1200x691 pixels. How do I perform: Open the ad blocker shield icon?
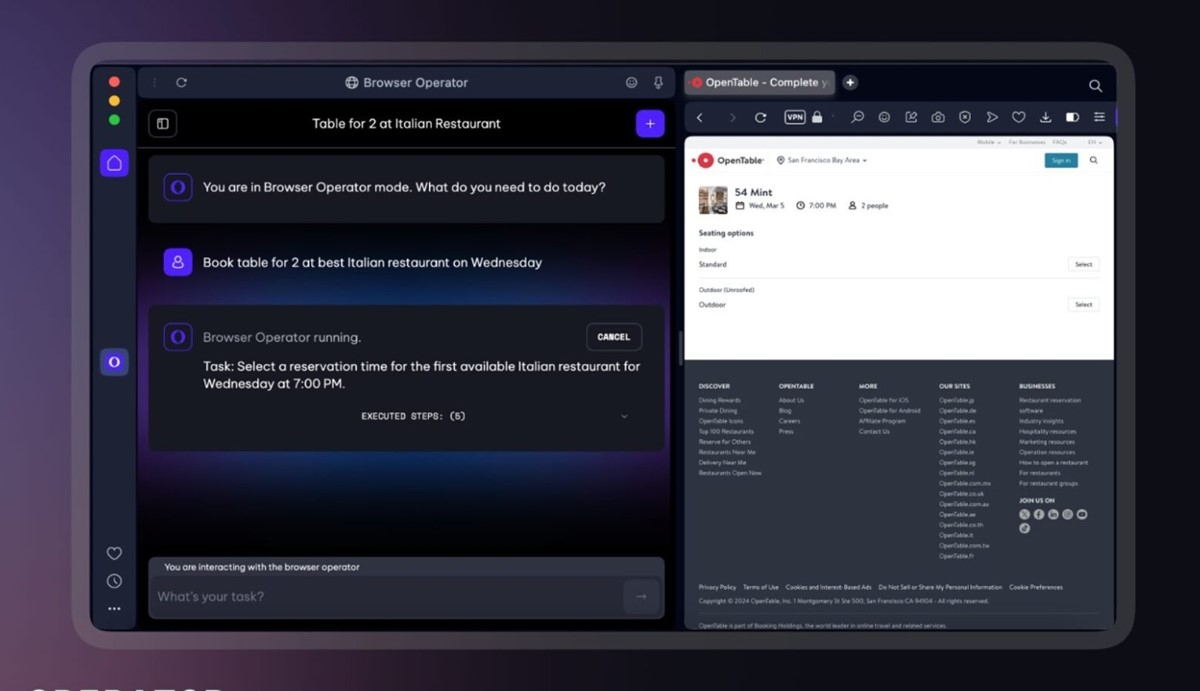[x=965, y=117]
